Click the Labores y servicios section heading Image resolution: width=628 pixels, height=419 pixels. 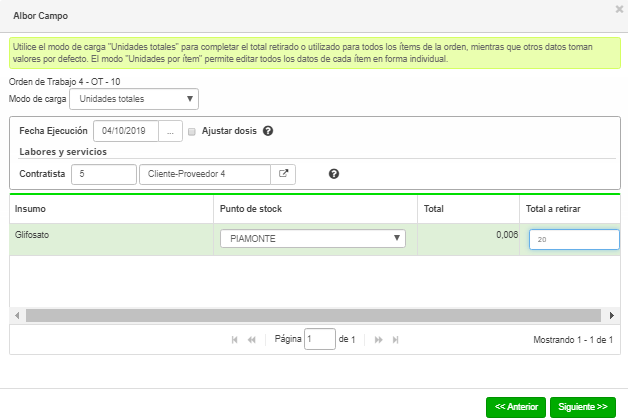(63, 152)
